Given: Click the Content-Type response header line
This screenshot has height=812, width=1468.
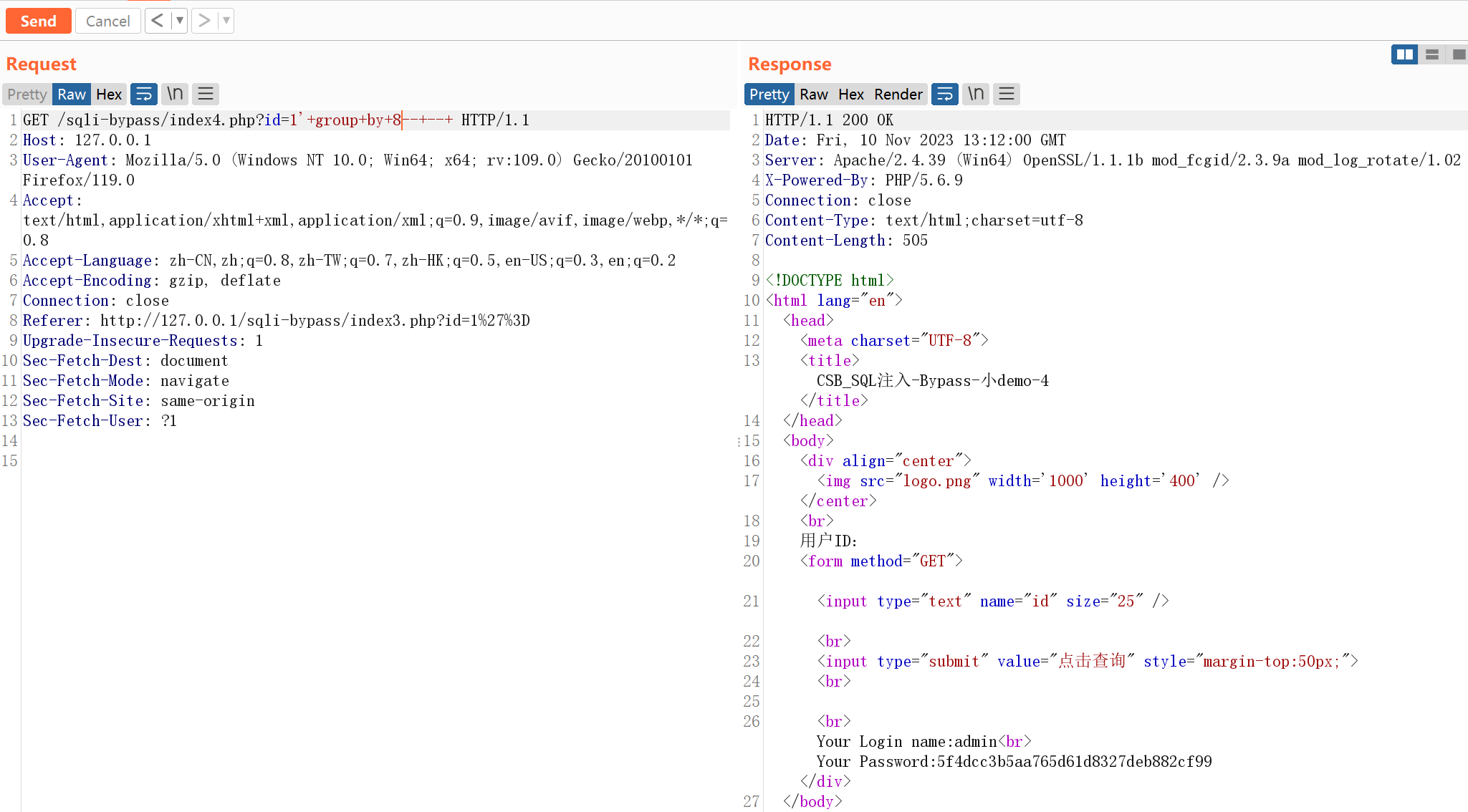Looking at the screenshot, I should tap(924, 220).
